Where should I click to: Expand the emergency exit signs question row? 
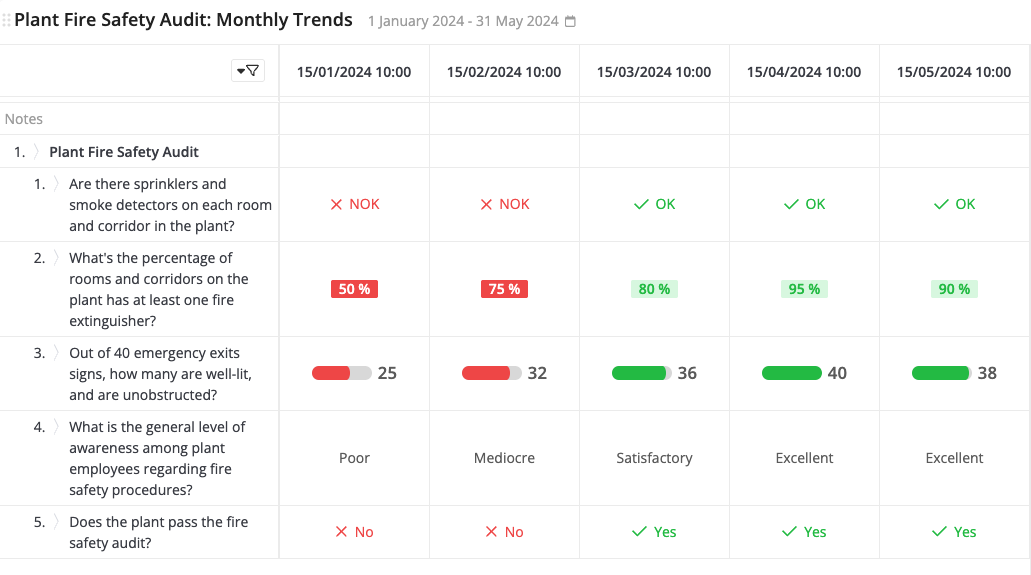click(57, 353)
